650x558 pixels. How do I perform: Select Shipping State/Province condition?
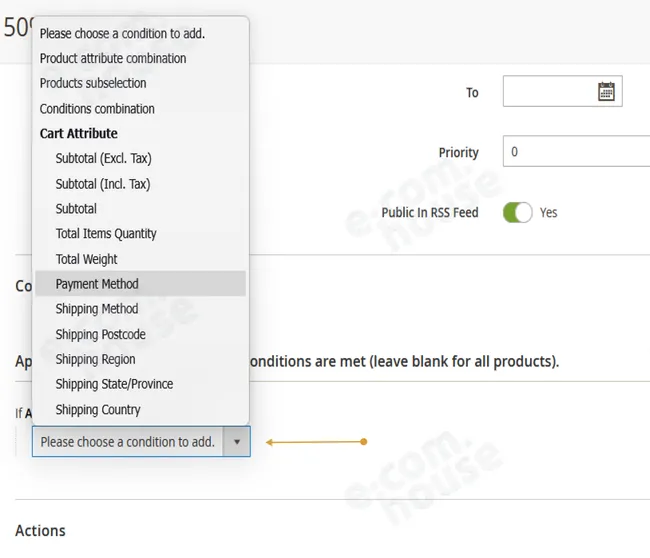(141, 384)
